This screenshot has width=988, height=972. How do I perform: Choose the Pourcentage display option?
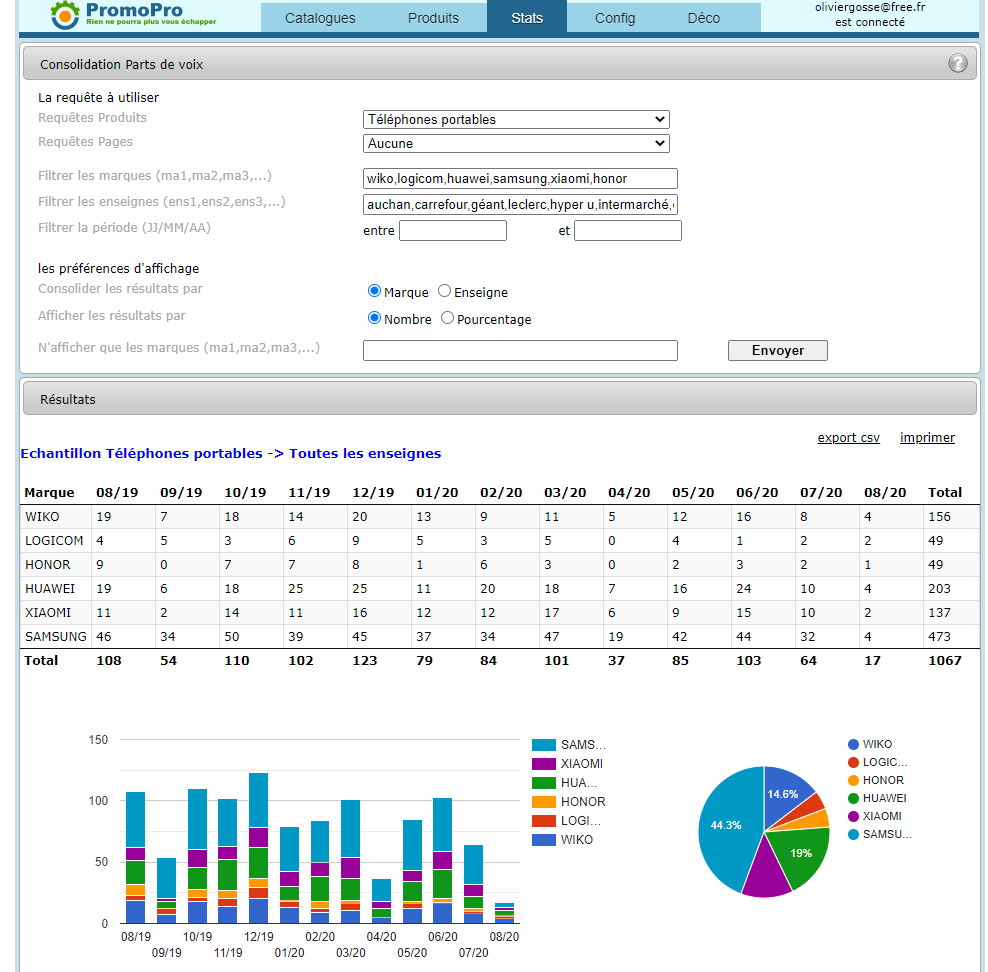pyautogui.click(x=447, y=318)
